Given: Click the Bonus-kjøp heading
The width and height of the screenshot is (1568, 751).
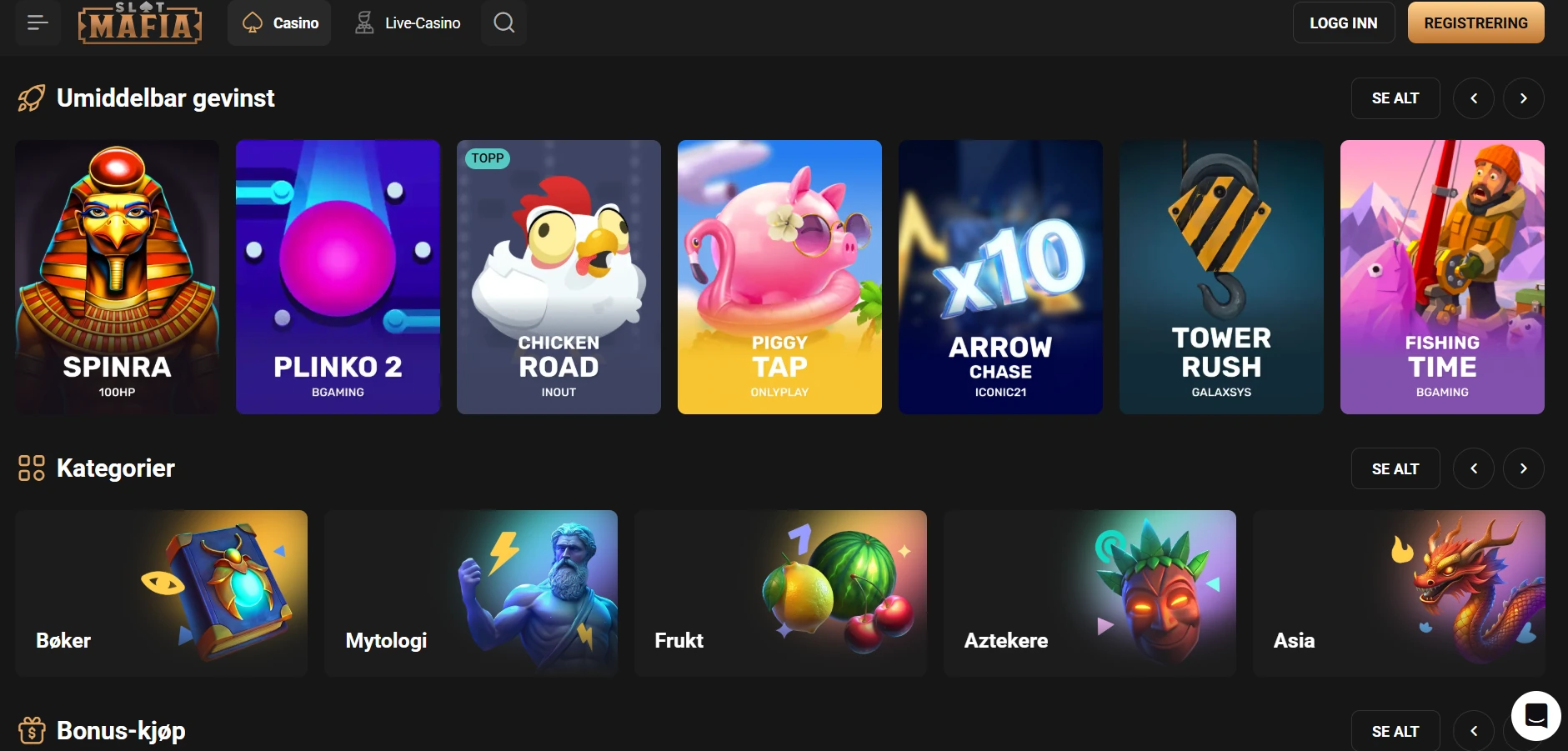Looking at the screenshot, I should (x=121, y=731).
